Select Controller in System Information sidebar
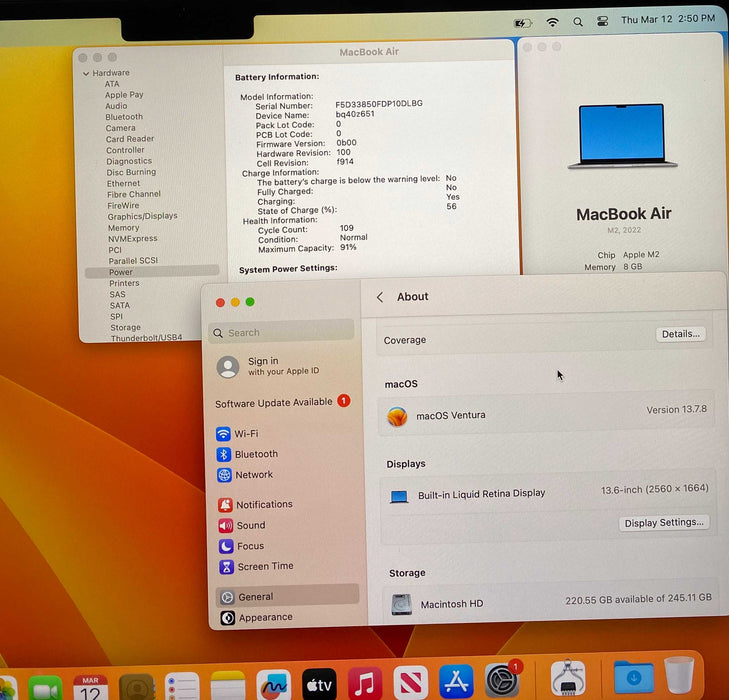The image size is (729, 700). (125, 150)
